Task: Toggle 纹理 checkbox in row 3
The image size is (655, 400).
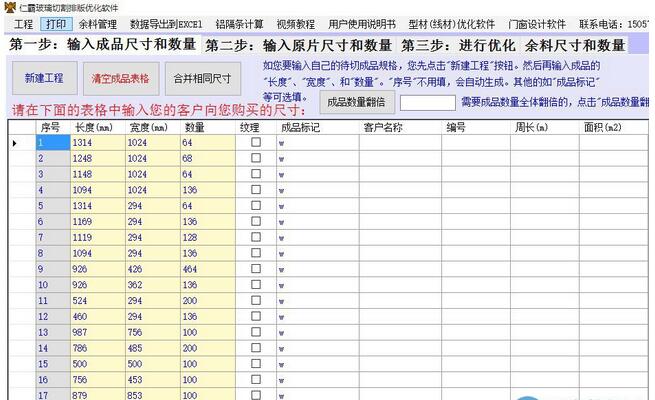Action: pos(256,174)
